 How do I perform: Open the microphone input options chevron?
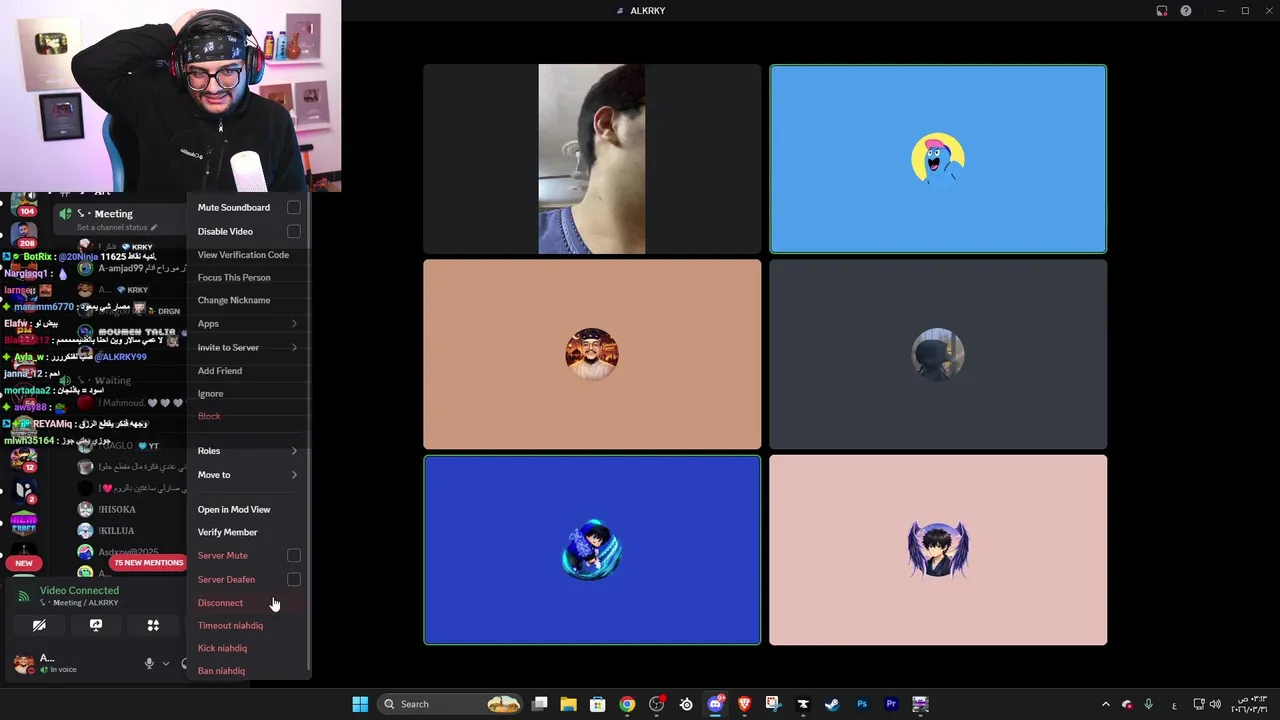[166, 663]
